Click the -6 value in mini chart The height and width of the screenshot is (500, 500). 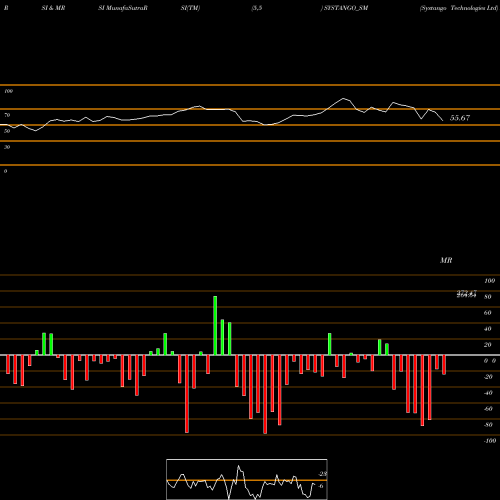click(x=321, y=486)
